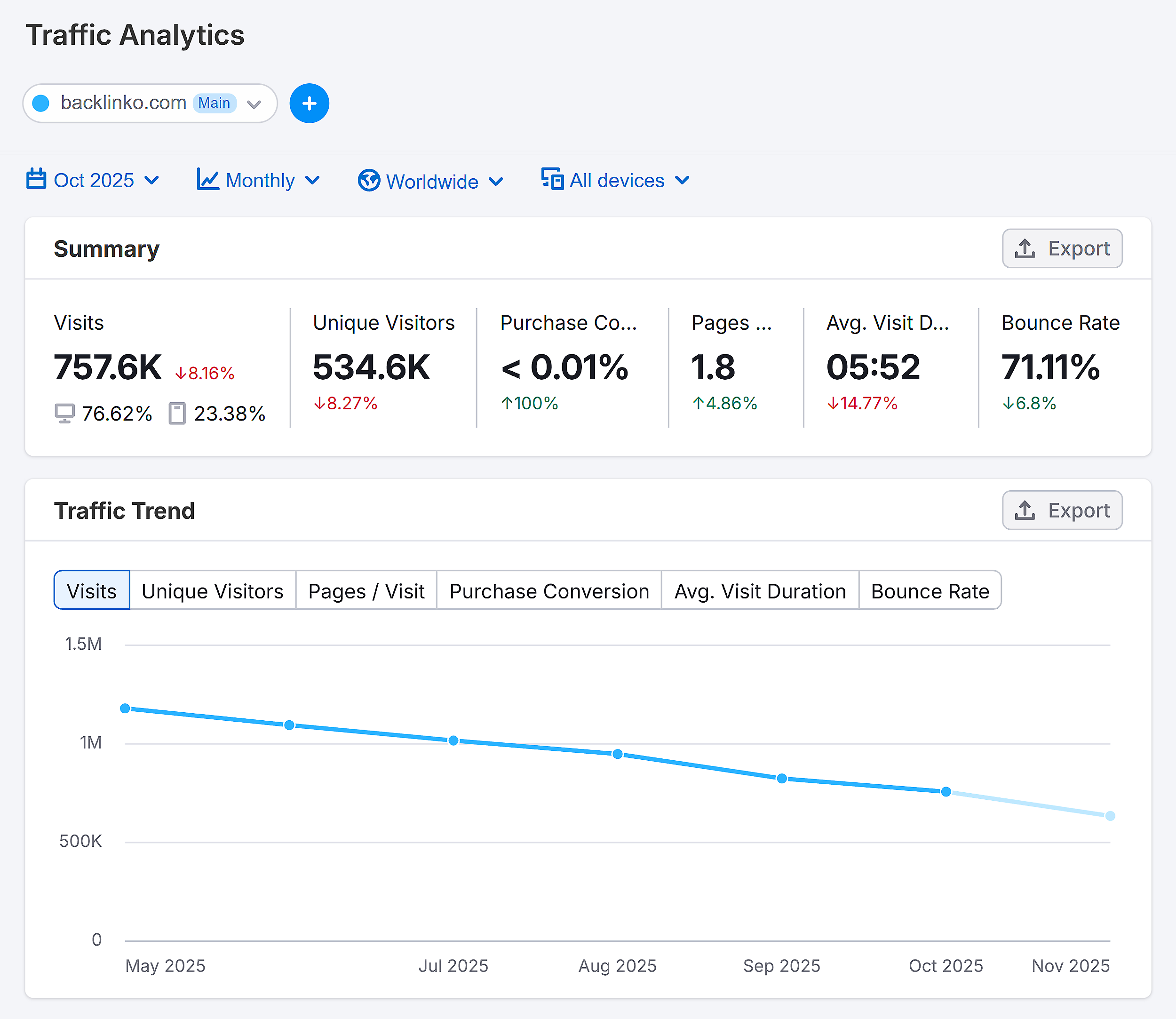The image size is (1176, 1019).
Task: Click the line-chart icon beside Monthly
Action: coord(207,180)
